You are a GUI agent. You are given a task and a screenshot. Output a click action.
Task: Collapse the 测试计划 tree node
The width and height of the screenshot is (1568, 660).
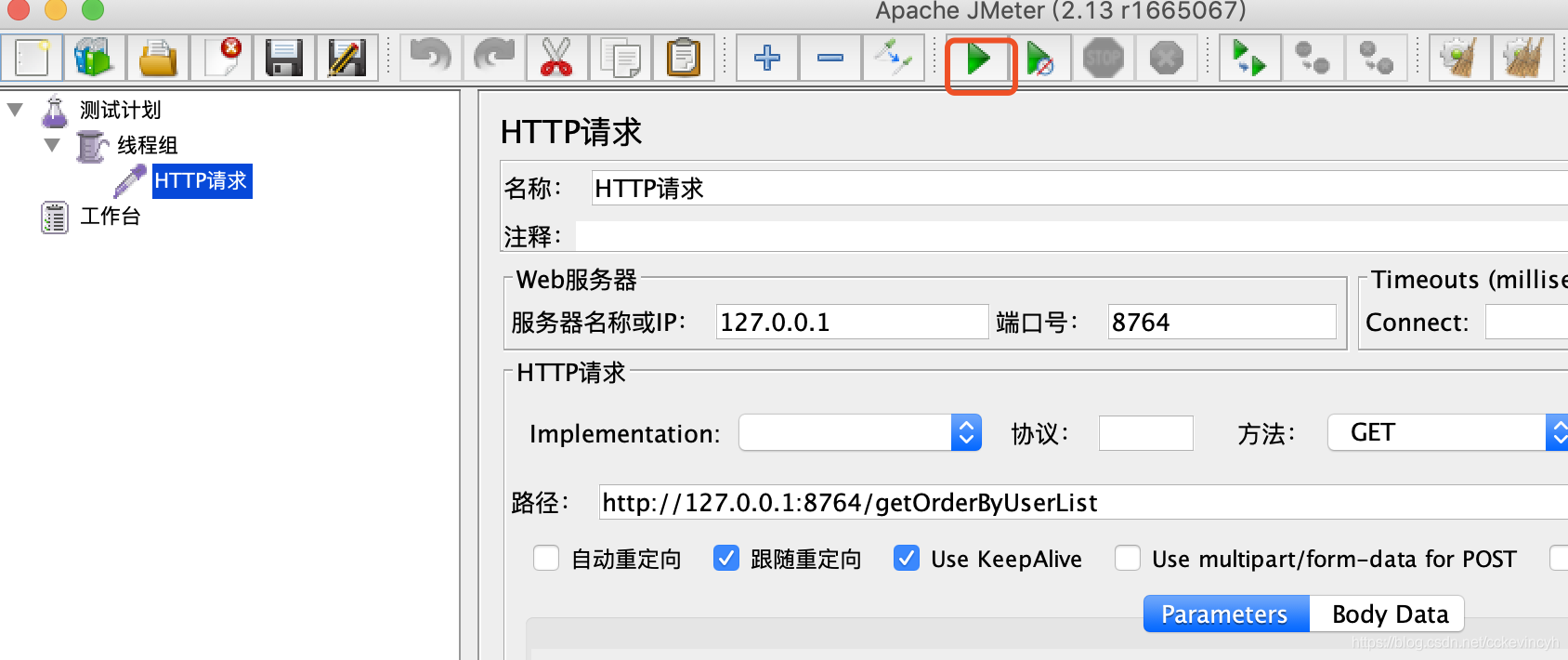click(x=15, y=110)
